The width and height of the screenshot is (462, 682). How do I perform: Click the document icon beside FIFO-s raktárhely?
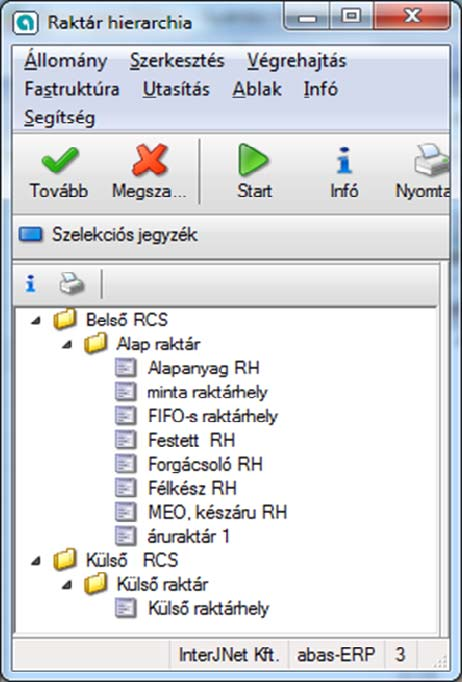click(126, 416)
